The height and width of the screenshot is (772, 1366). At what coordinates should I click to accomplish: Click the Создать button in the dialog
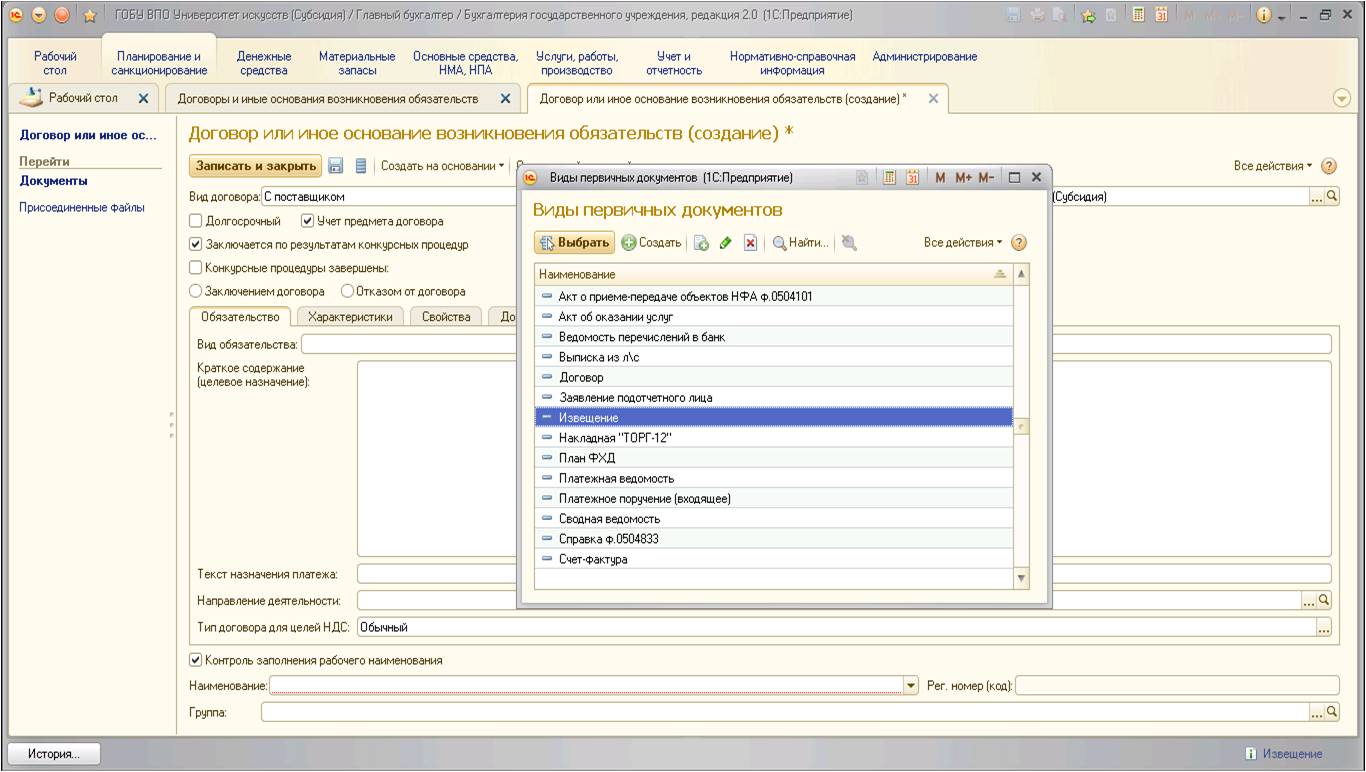click(652, 243)
